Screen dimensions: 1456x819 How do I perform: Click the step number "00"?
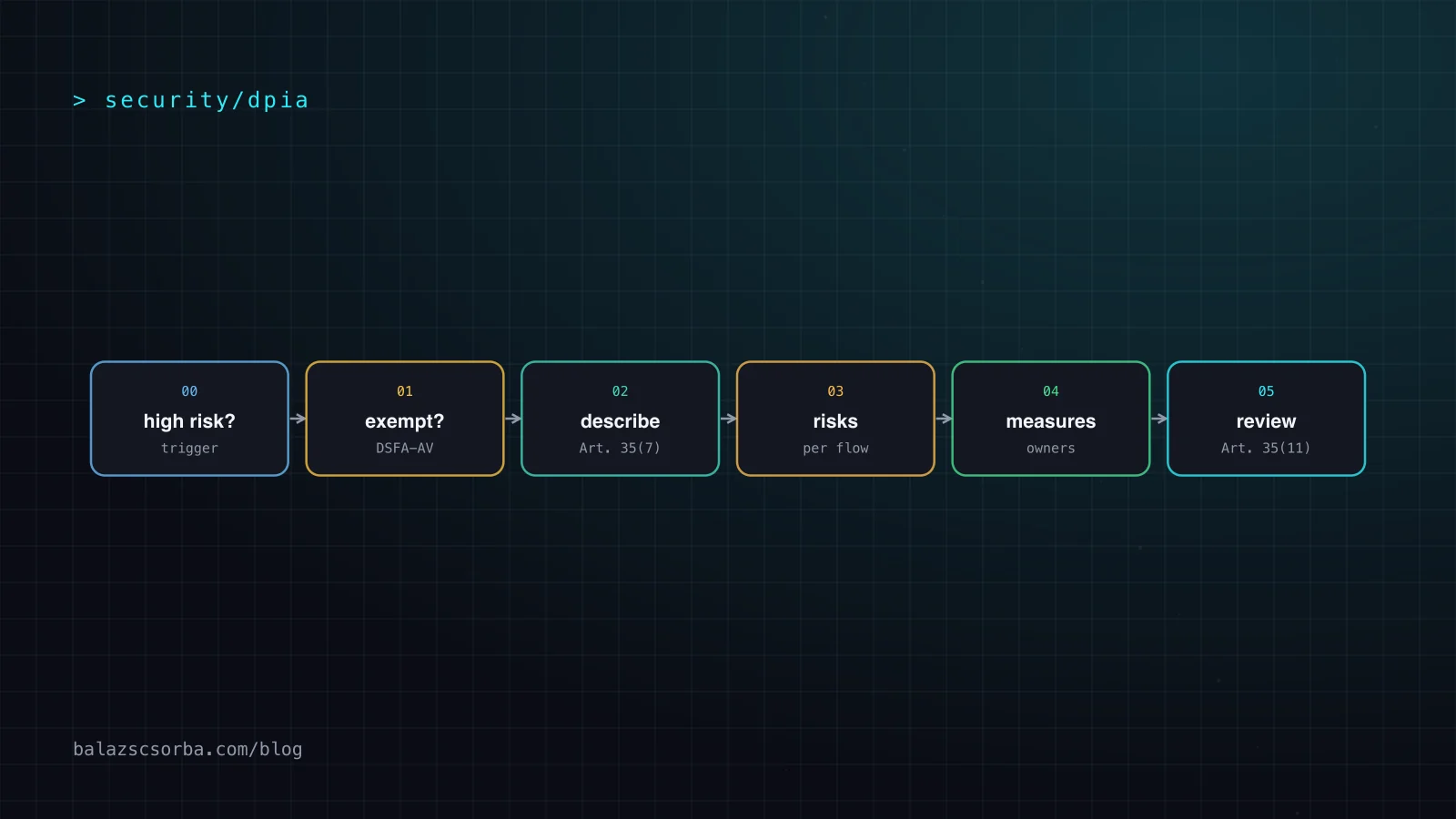(x=189, y=391)
